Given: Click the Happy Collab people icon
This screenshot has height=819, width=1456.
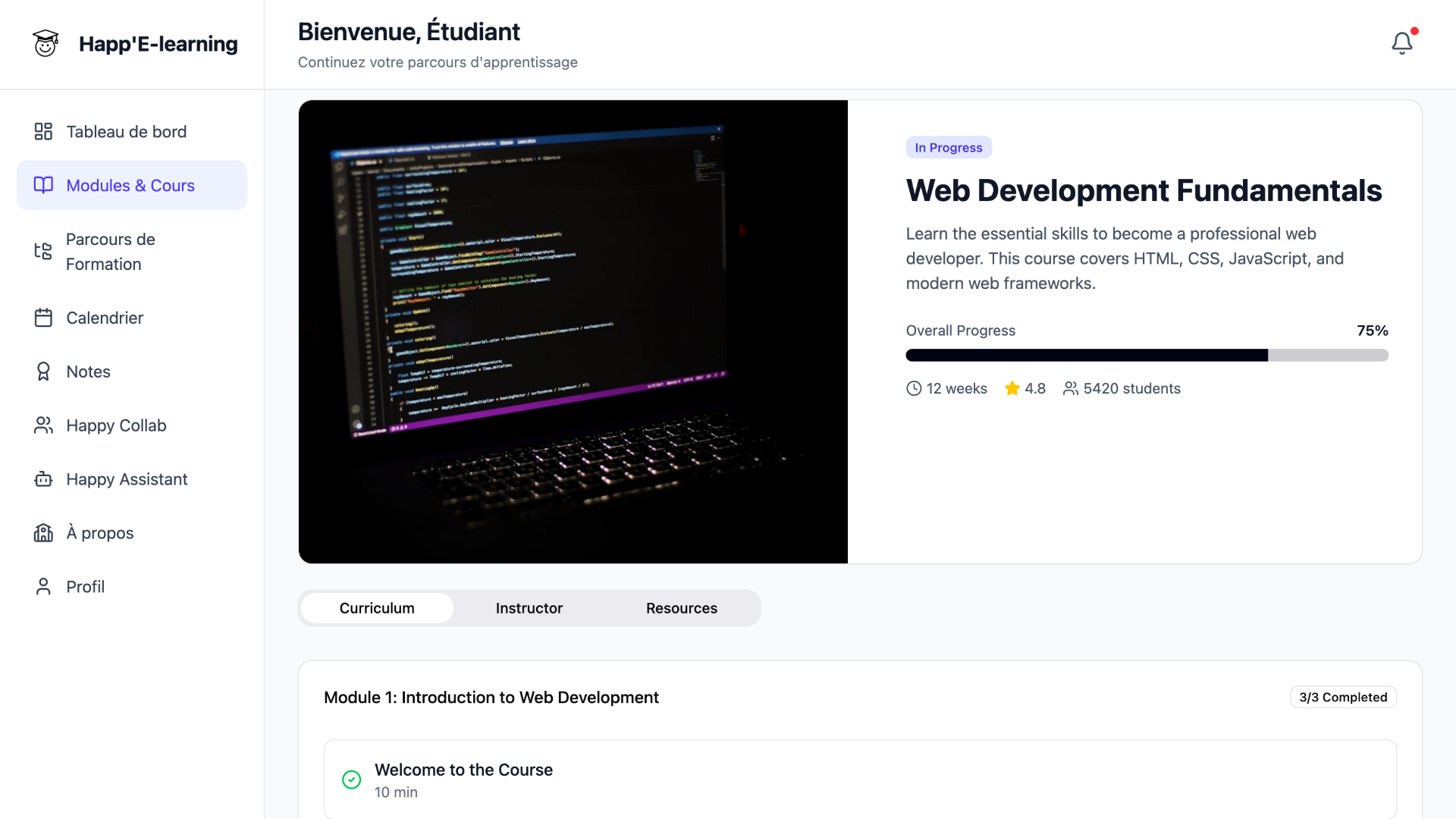Looking at the screenshot, I should [43, 425].
